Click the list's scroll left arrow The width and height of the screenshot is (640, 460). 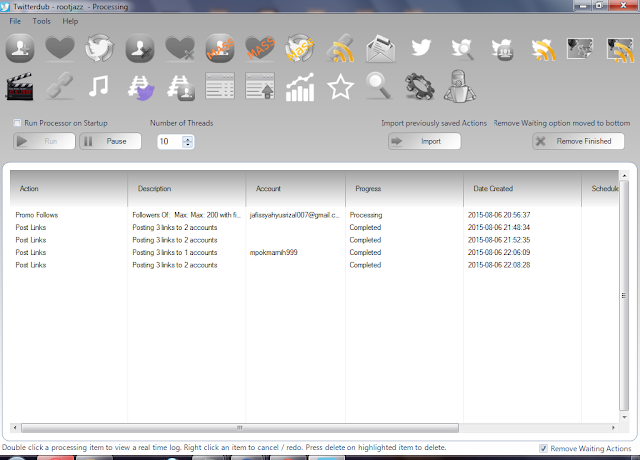point(15,428)
